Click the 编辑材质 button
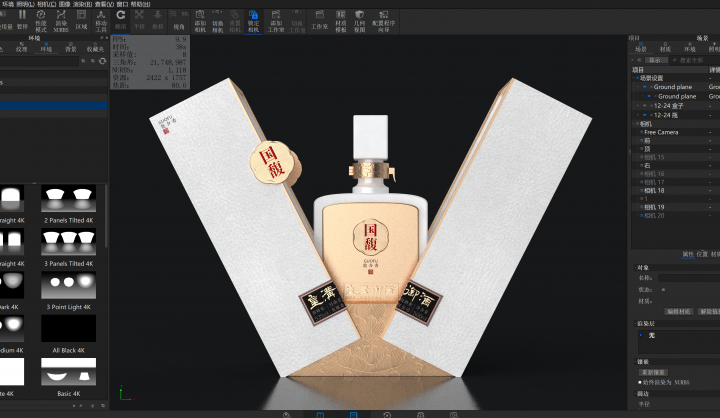 click(679, 311)
